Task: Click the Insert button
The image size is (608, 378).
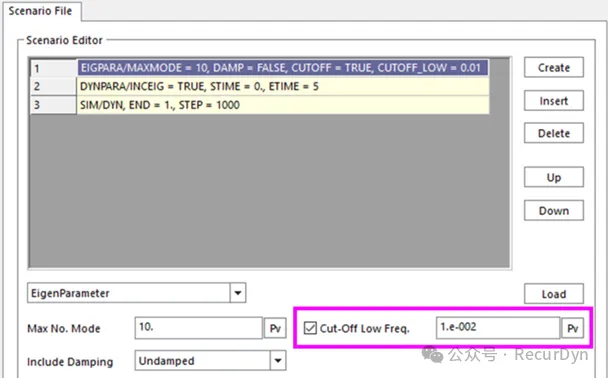Action: (554, 101)
